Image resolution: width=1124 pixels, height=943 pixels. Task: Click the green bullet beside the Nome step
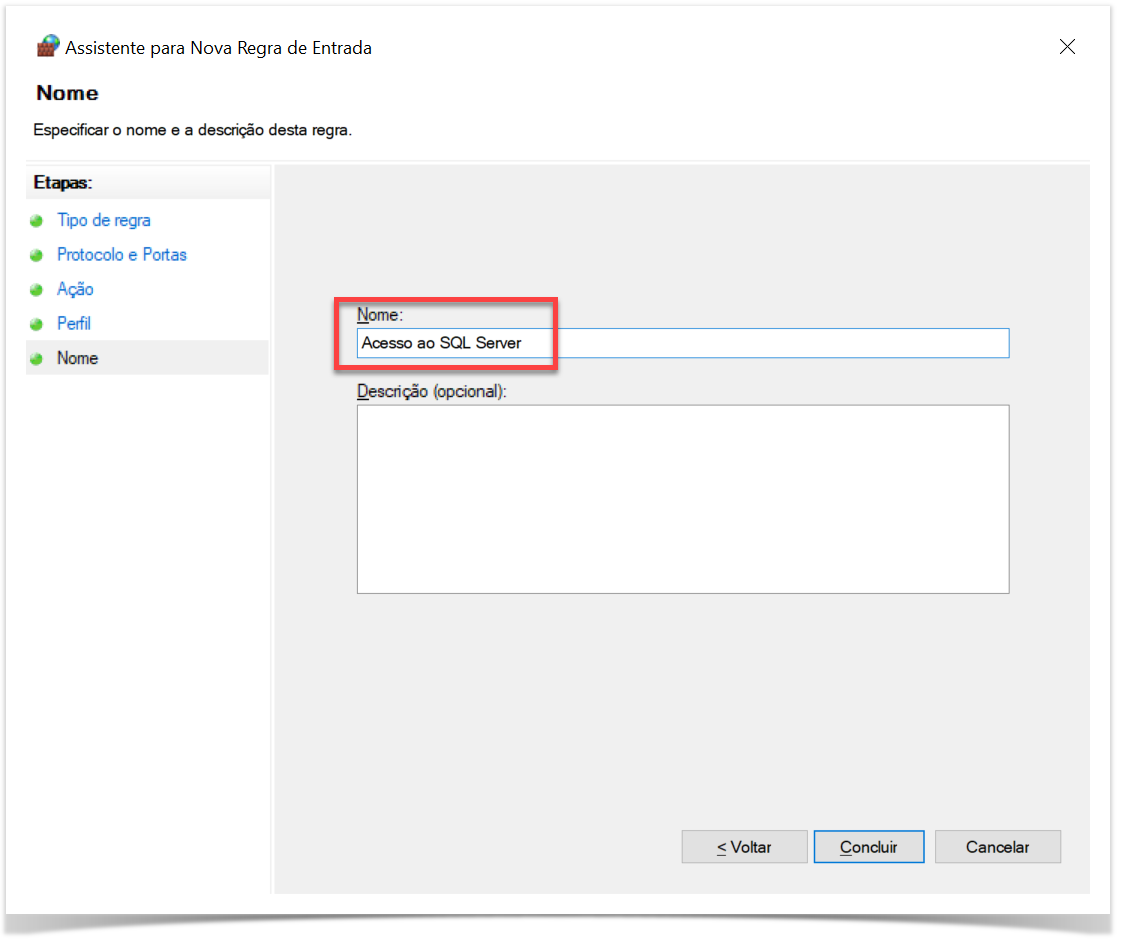tap(37, 359)
